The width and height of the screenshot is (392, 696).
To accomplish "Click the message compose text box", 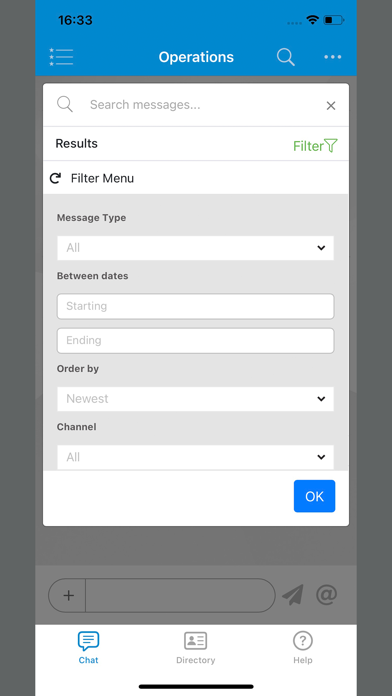I will [x=180, y=595].
